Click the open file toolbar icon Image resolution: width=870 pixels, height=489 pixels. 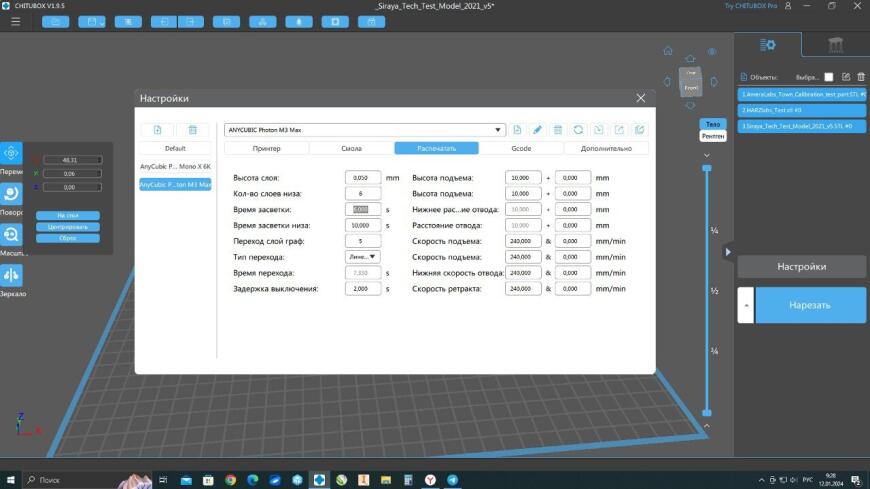pos(55,22)
